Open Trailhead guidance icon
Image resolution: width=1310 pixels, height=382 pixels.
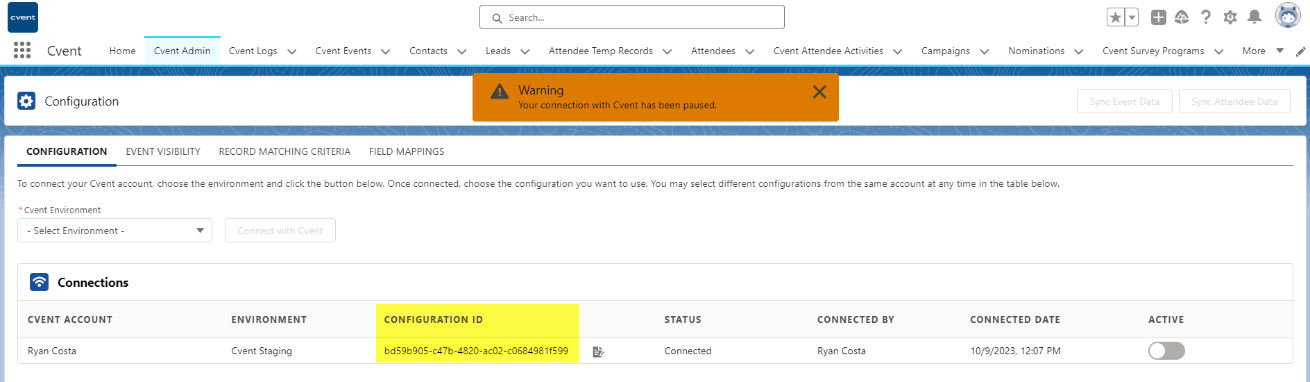1181,17
